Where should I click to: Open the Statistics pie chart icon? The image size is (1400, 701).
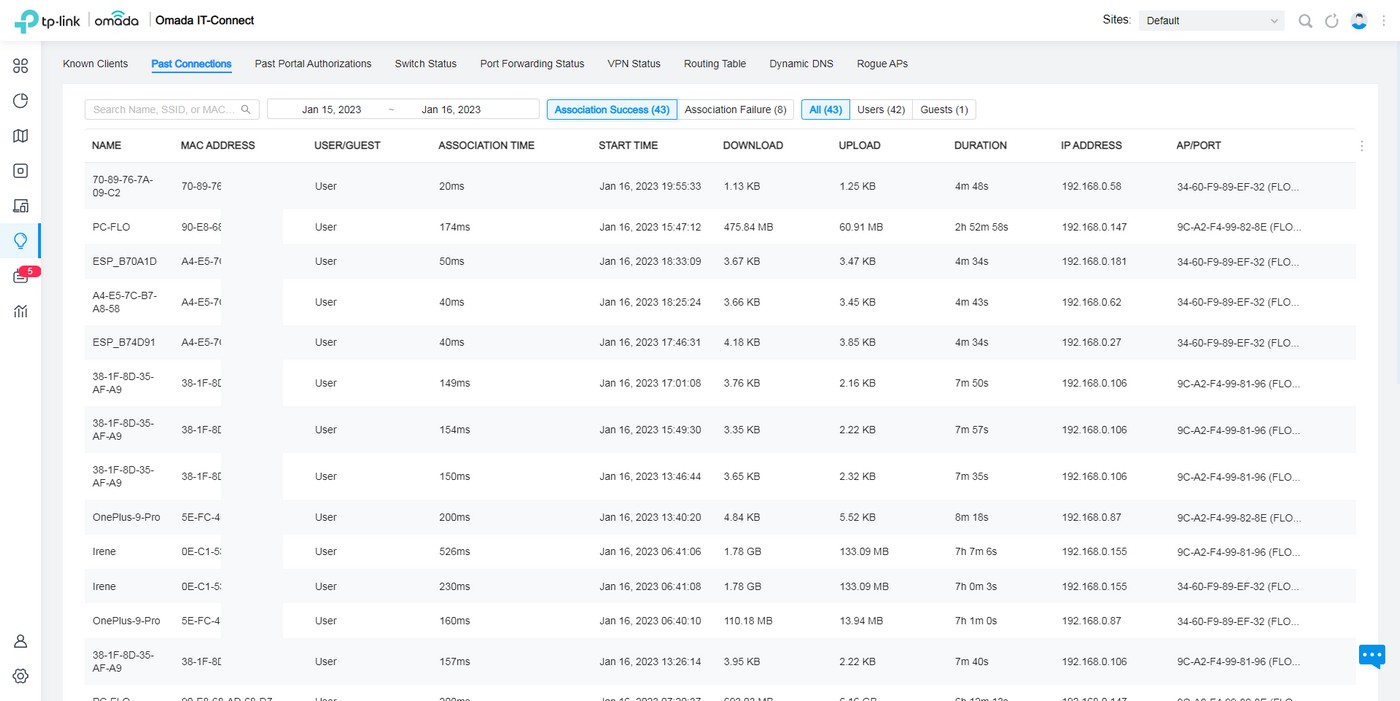20,101
